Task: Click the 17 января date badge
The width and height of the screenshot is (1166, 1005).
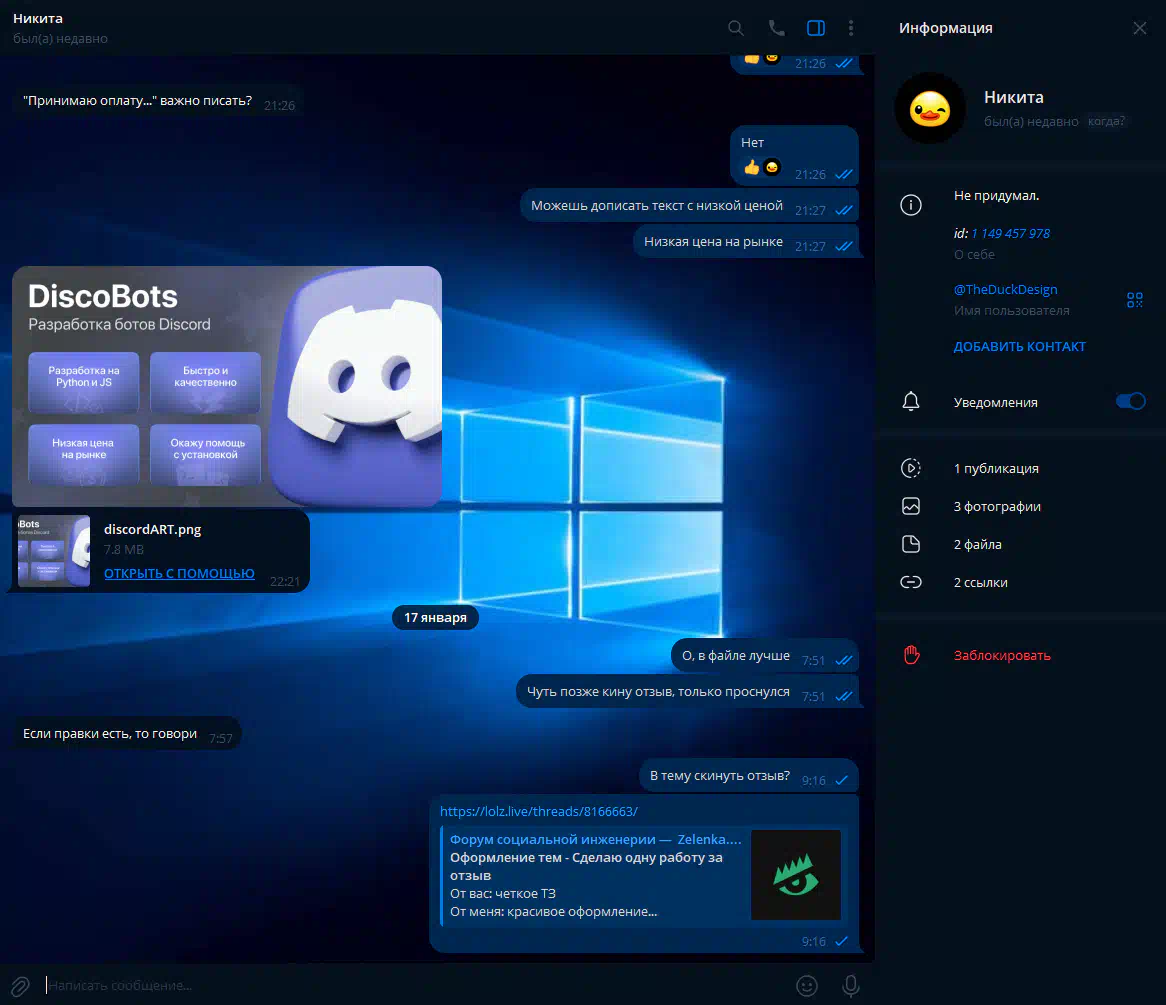Action: pyautogui.click(x=435, y=617)
